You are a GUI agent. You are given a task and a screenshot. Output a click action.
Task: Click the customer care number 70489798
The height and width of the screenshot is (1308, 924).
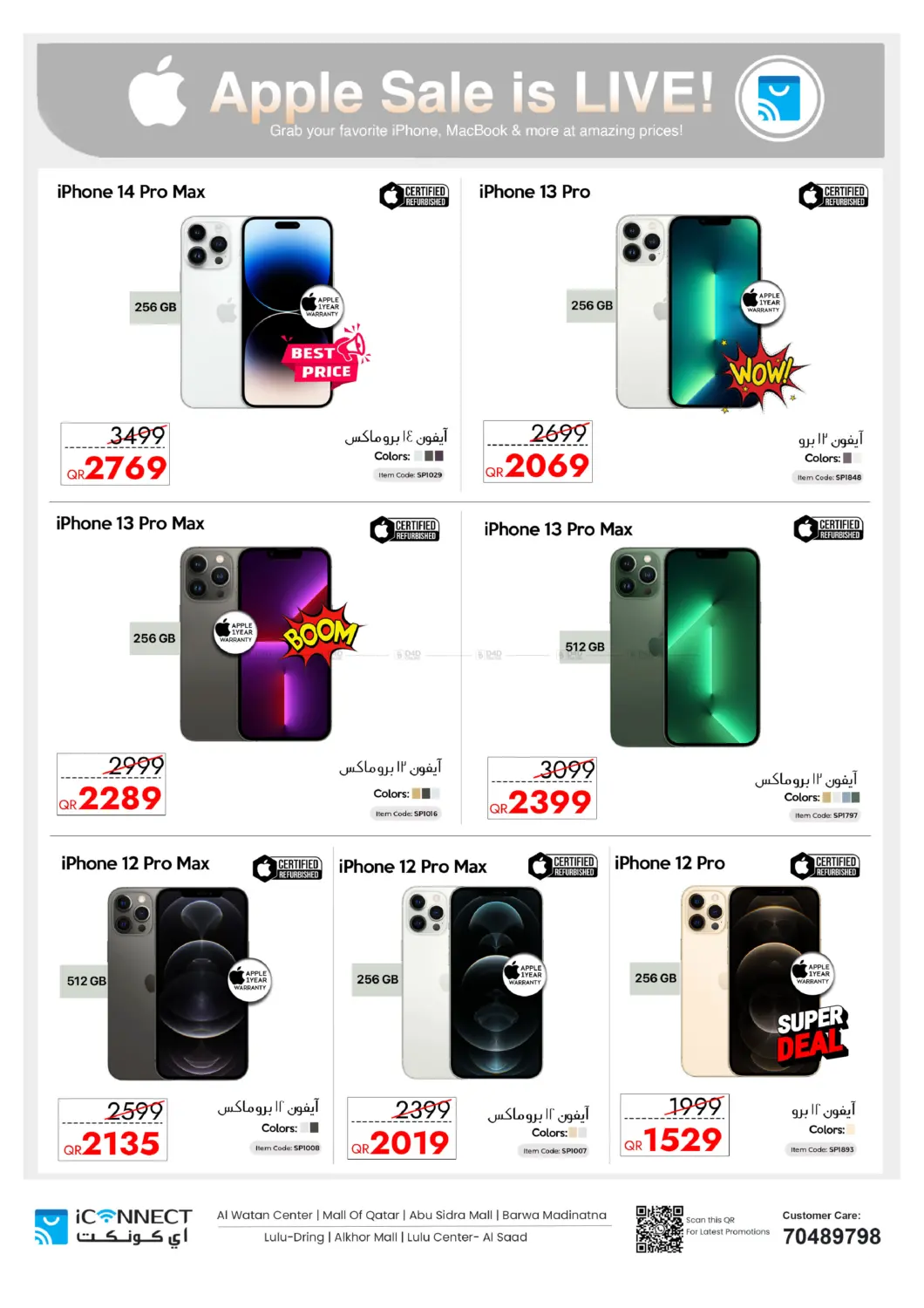click(x=832, y=1236)
